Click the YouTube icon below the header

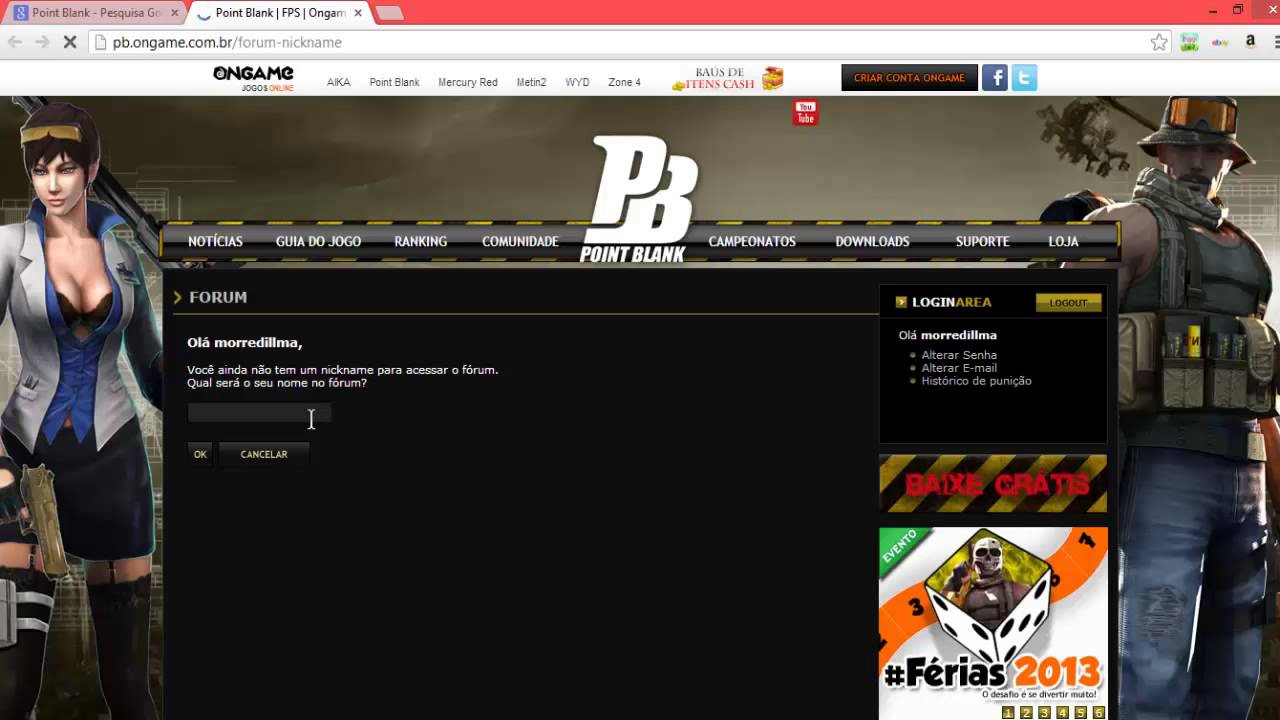[805, 113]
